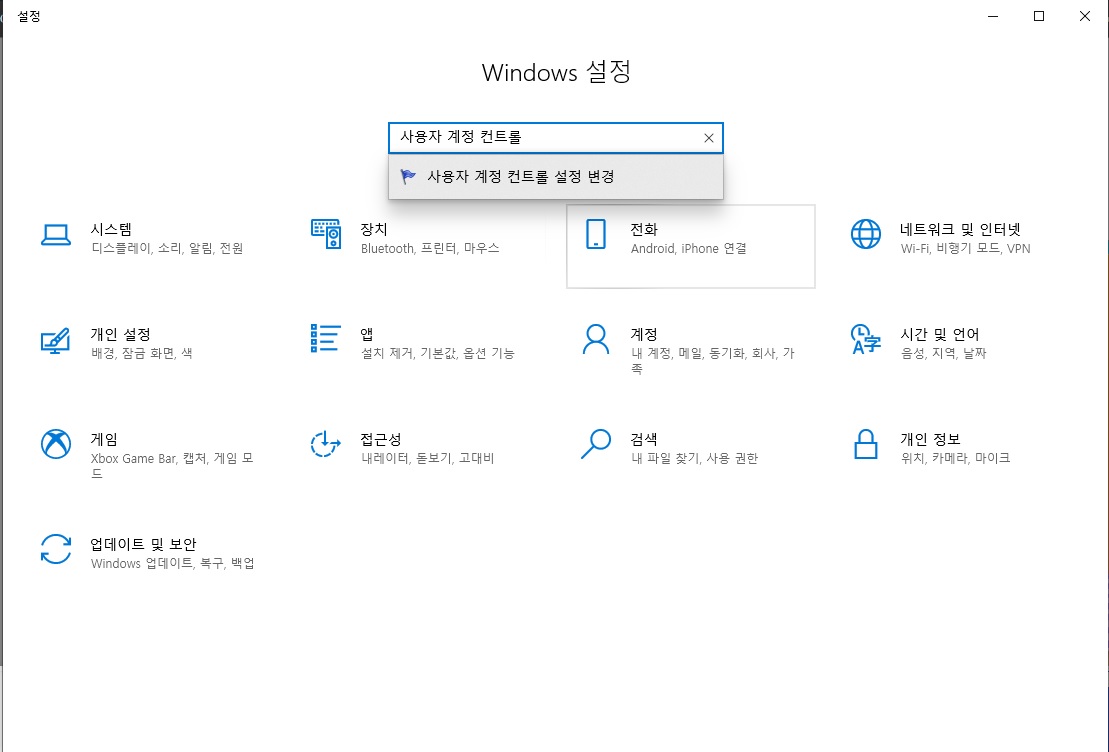
Task: Minimize the 설정 window
Action: point(993,16)
